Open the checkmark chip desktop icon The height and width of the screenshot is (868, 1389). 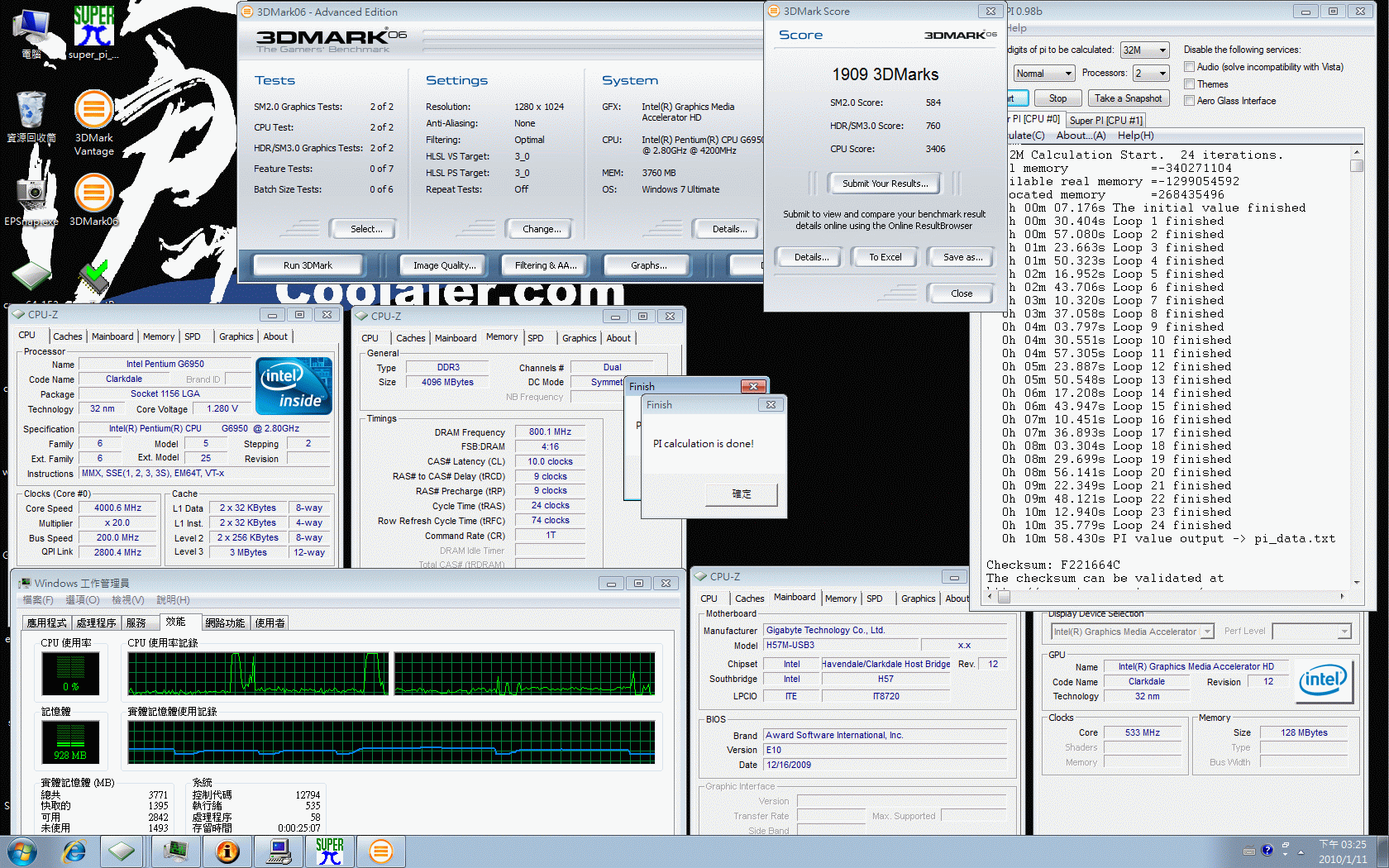point(93,278)
